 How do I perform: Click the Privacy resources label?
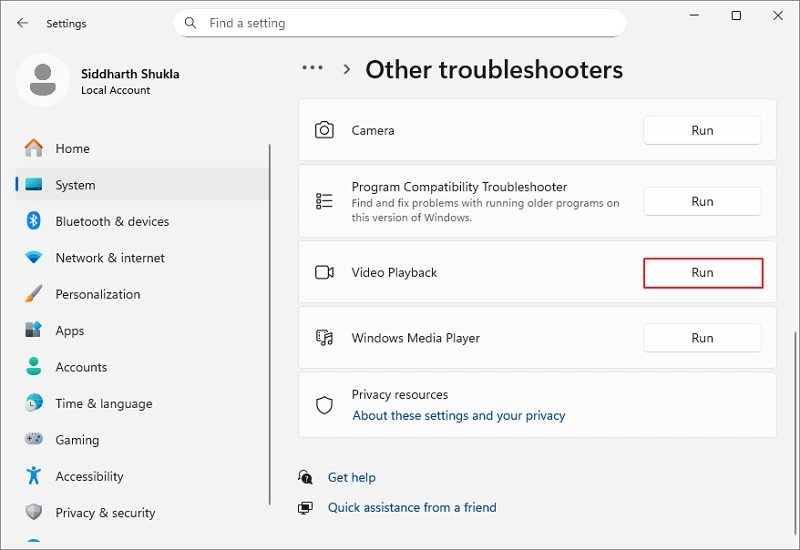pyautogui.click(x=399, y=394)
